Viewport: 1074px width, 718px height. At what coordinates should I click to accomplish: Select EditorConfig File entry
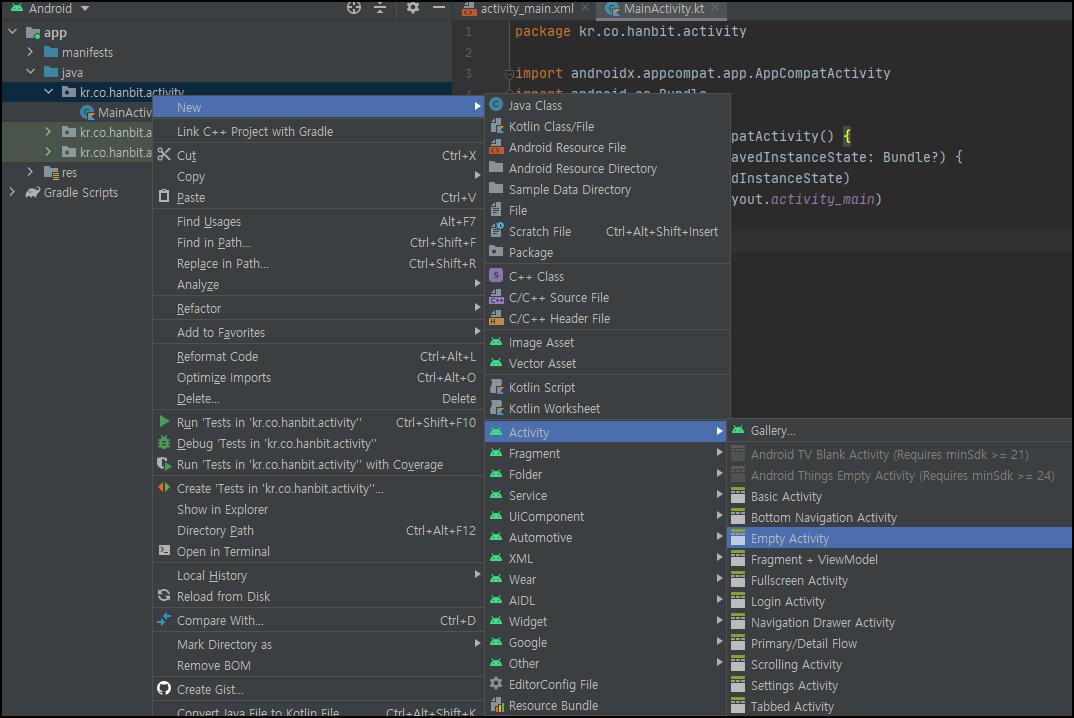point(605,684)
